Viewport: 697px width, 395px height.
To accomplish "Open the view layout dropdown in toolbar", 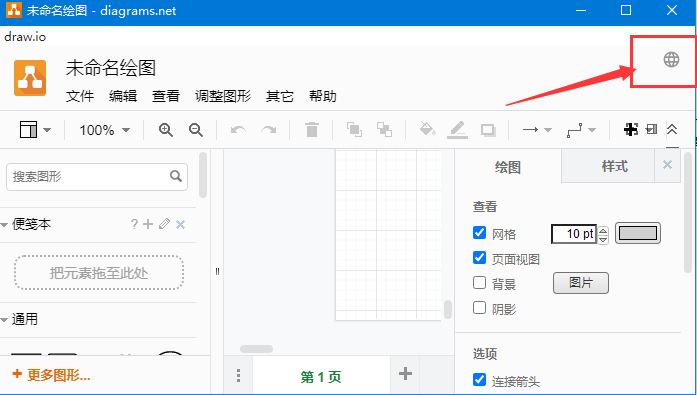I will [35, 130].
